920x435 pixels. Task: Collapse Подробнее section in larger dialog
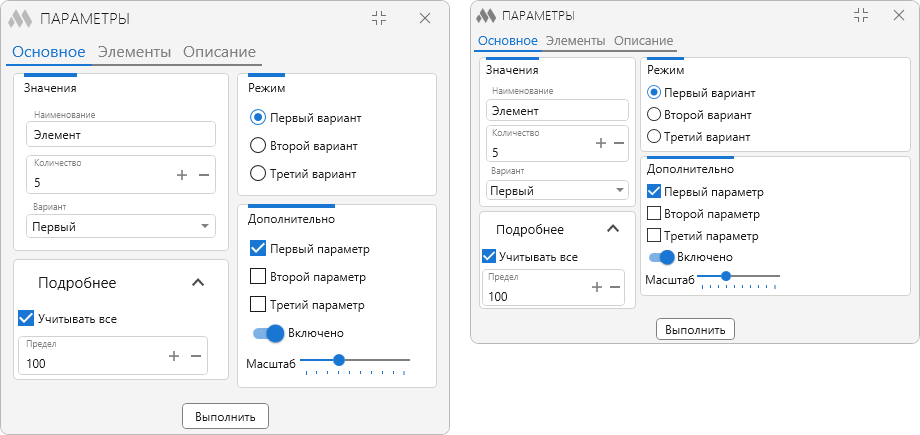click(x=198, y=283)
